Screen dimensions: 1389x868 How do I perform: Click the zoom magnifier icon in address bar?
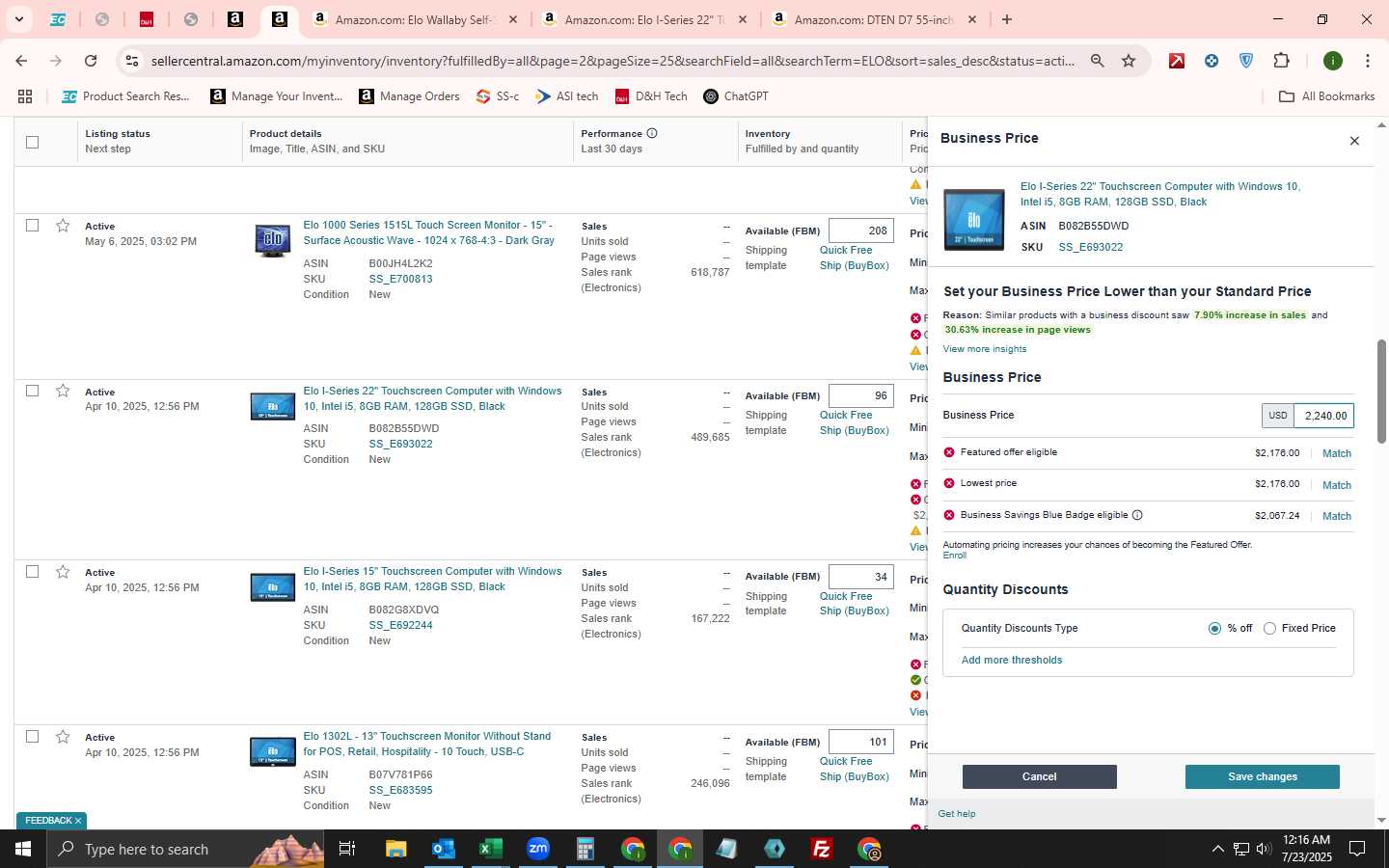(x=1097, y=61)
